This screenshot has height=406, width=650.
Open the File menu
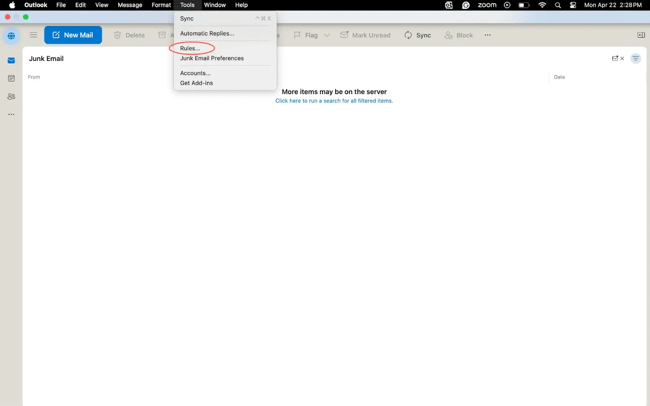pos(61,5)
